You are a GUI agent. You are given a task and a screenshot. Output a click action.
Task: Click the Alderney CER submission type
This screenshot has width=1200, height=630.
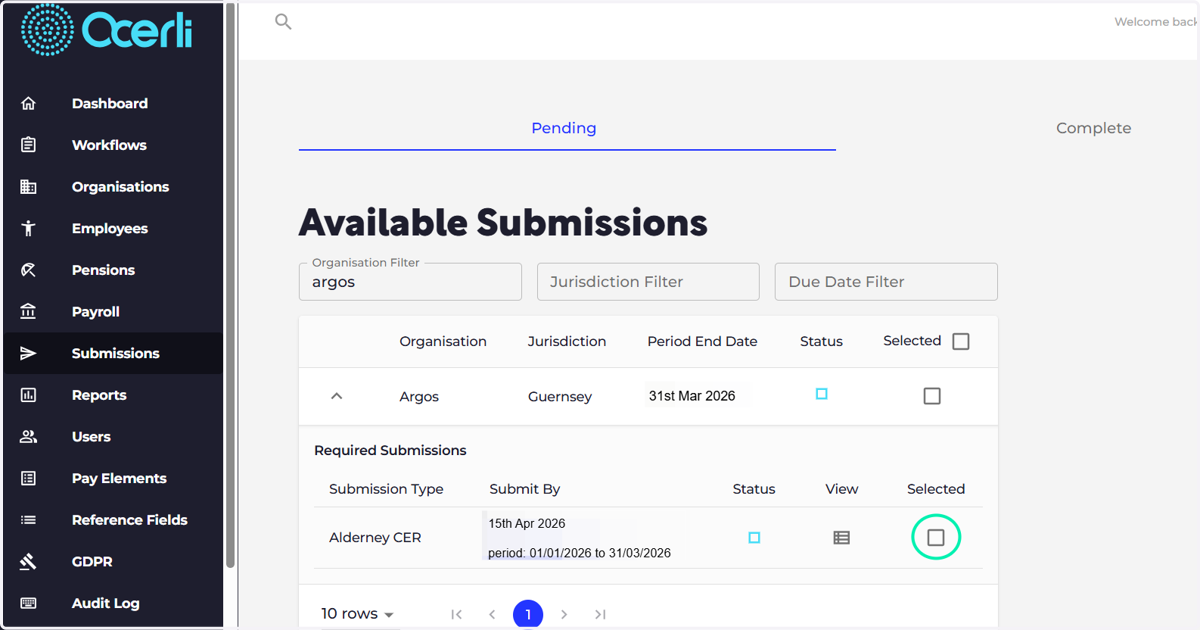pyautogui.click(x=375, y=538)
